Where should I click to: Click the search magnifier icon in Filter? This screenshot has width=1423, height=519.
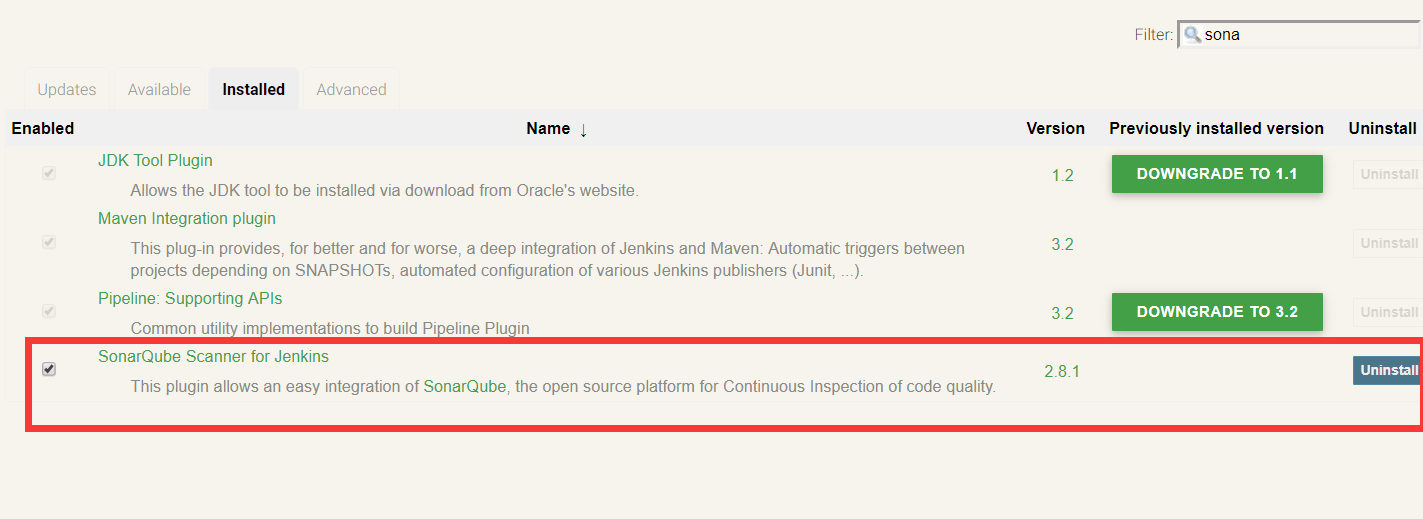[x=1192, y=35]
